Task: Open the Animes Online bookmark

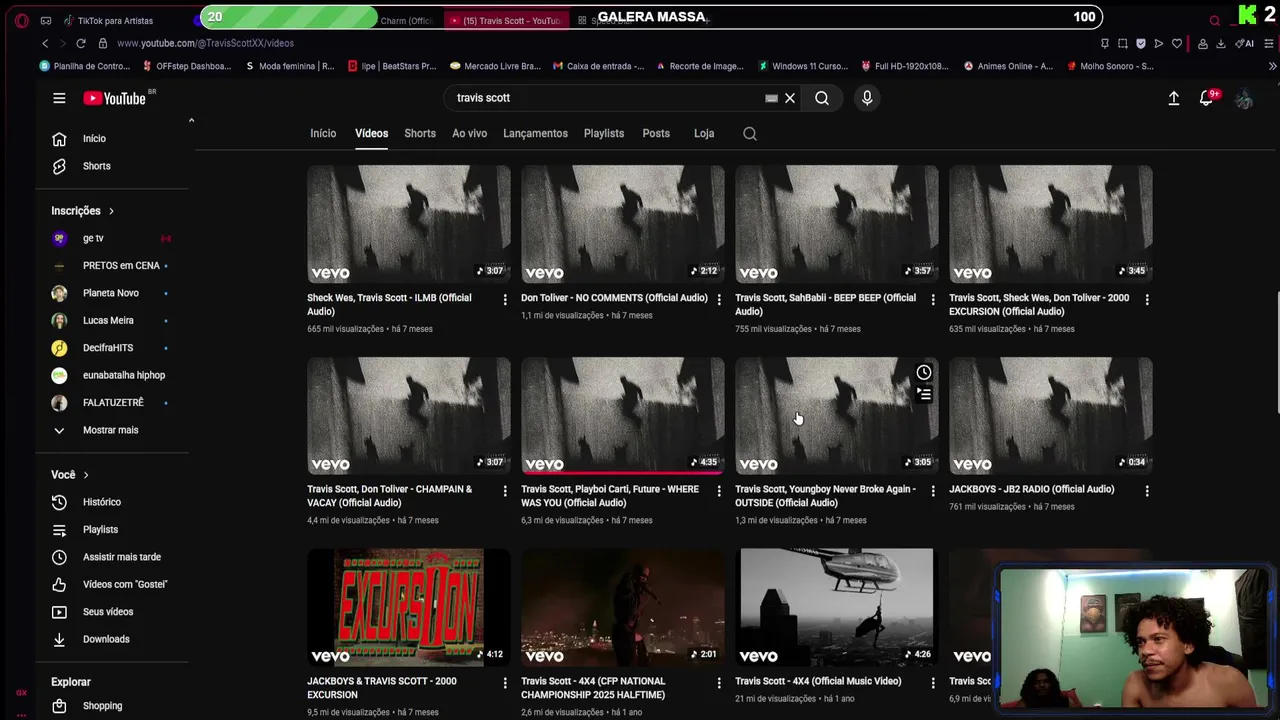Action: click(x=1008, y=66)
